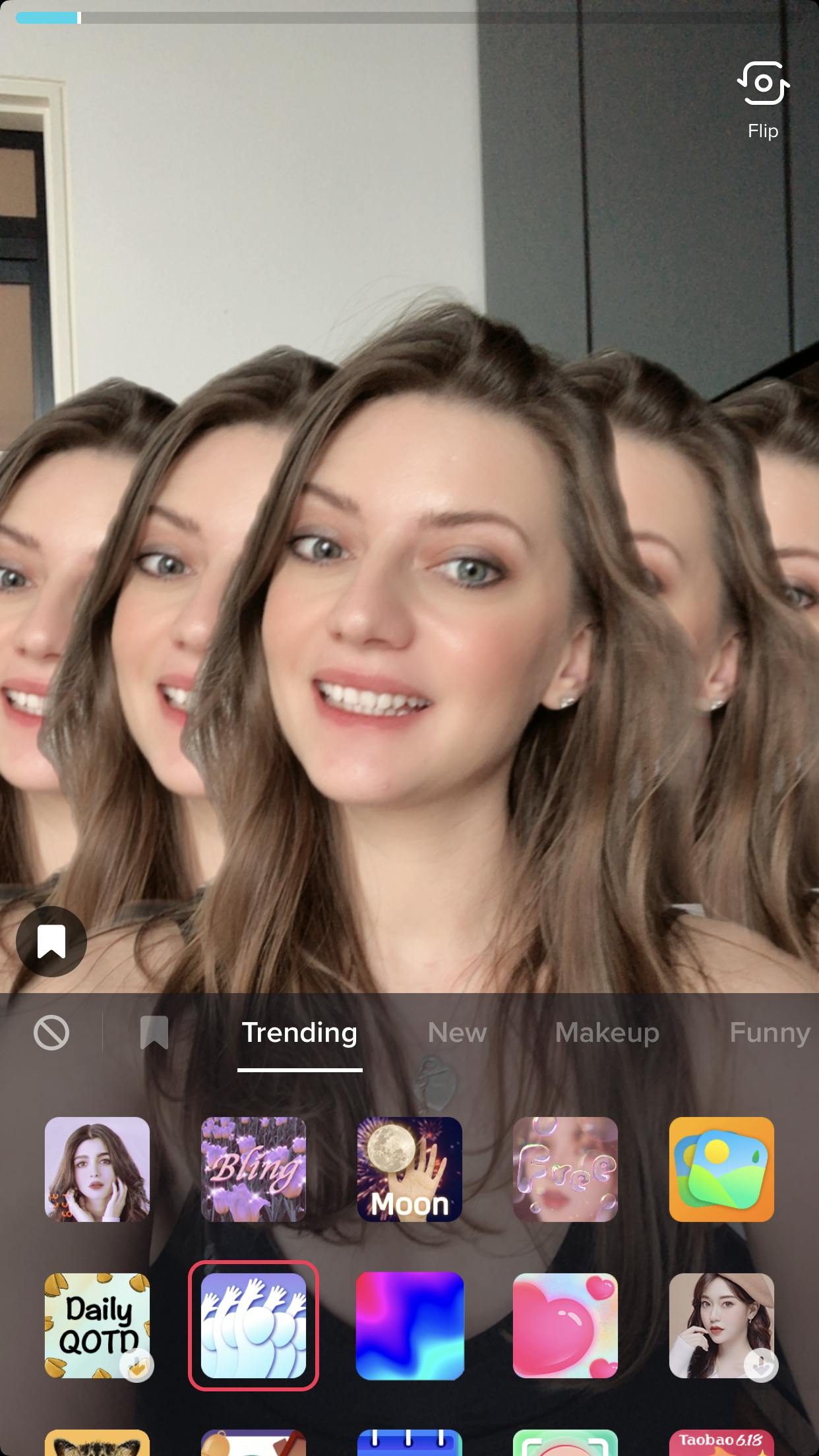Select the Taobao 618 effect
This screenshot has height=1456, width=819.
[721, 1442]
